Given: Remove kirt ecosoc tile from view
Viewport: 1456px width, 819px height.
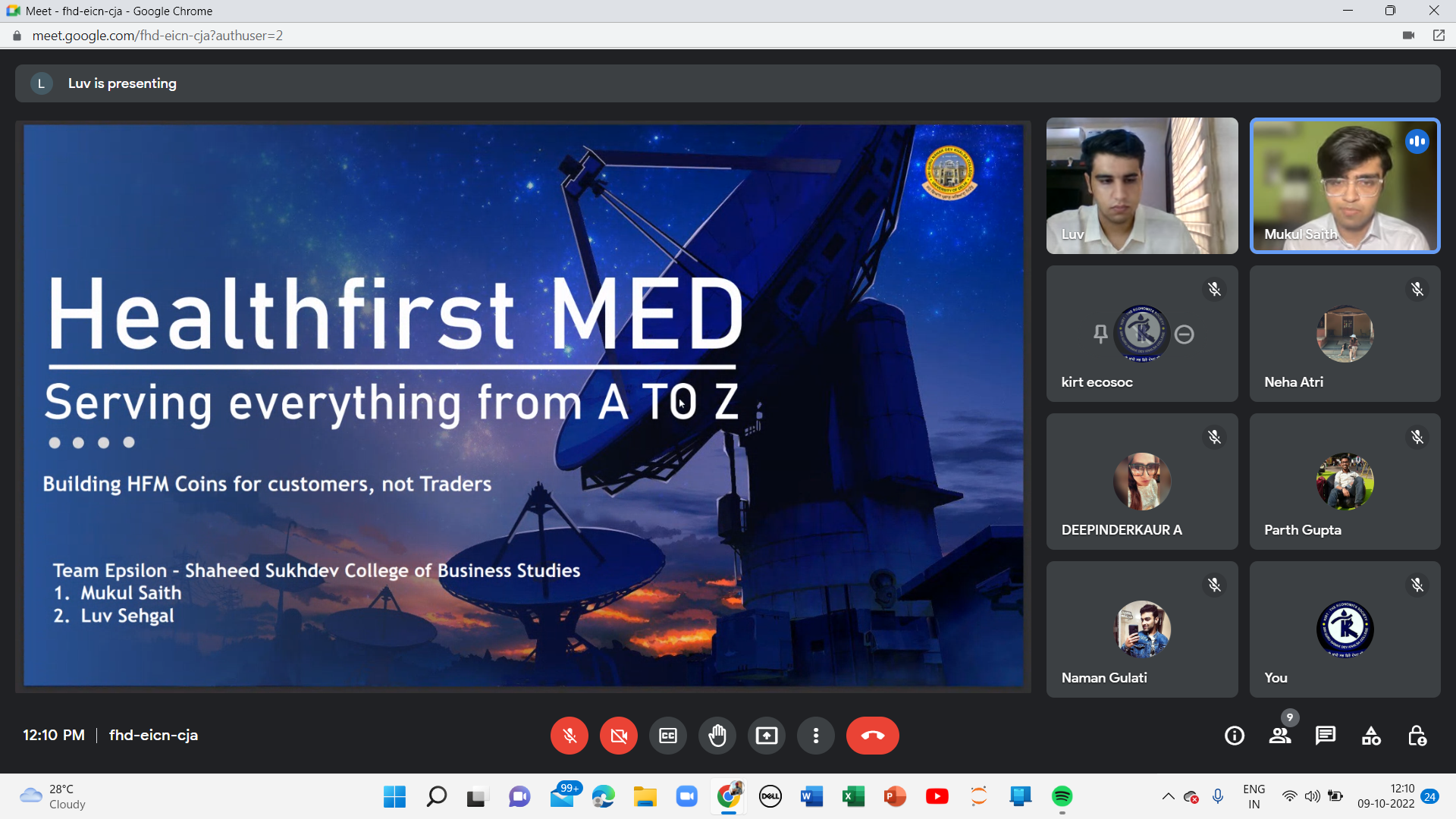Looking at the screenshot, I should coord(1184,334).
